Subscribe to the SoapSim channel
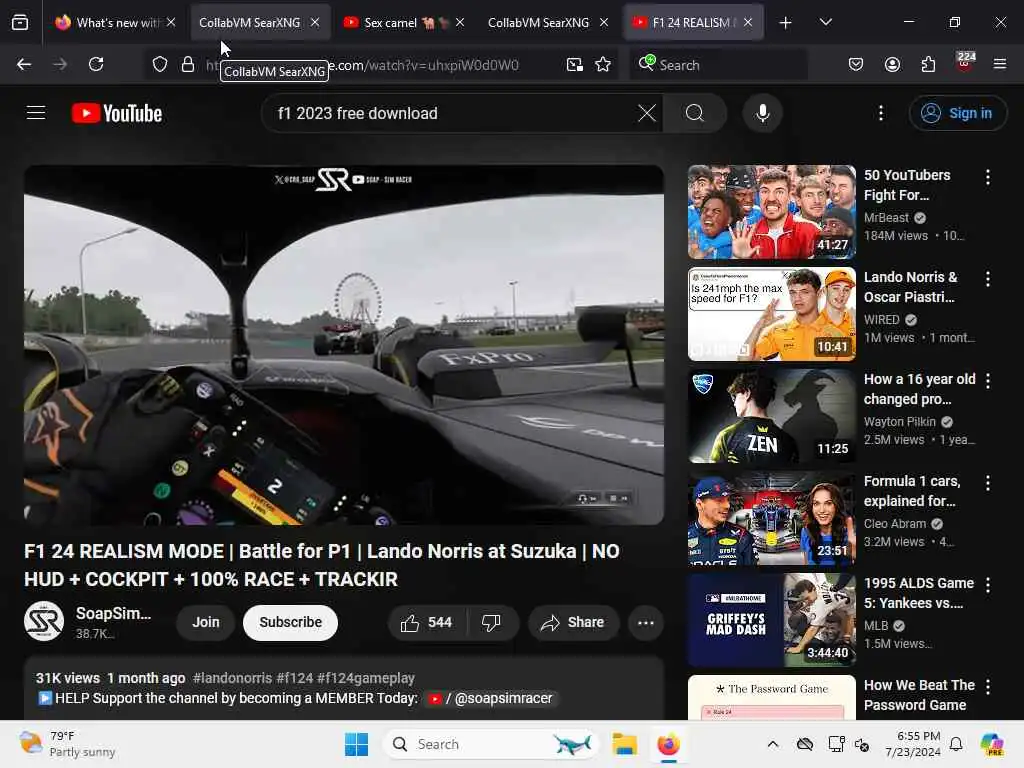 [x=291, y=622]
